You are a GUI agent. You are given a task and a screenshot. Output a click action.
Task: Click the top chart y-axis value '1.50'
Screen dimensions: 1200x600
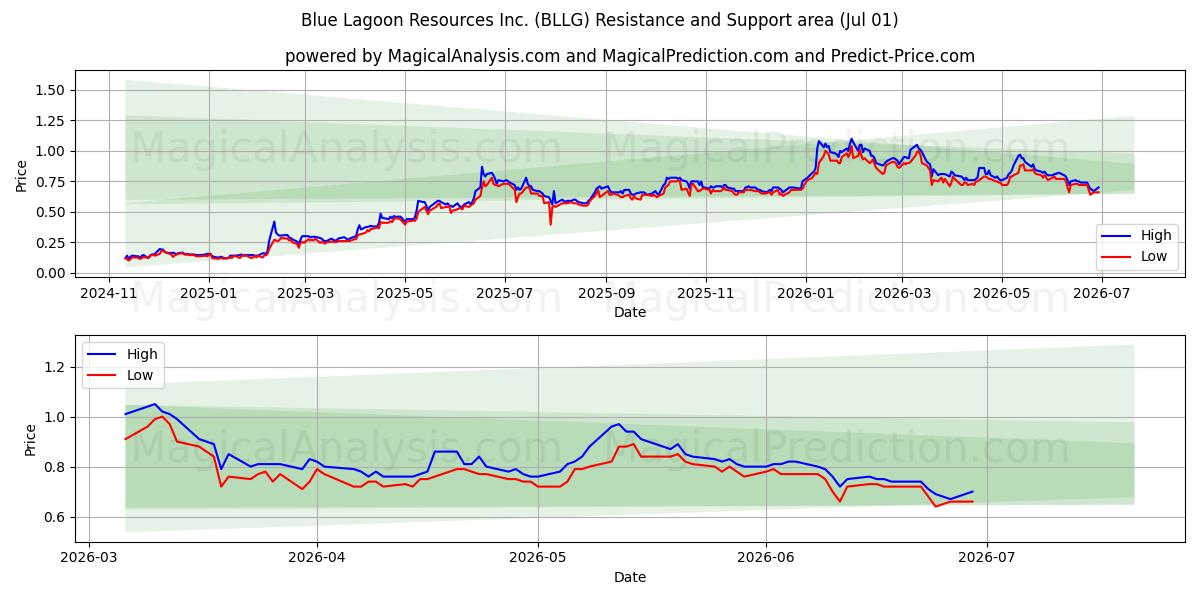pos(52,90)
